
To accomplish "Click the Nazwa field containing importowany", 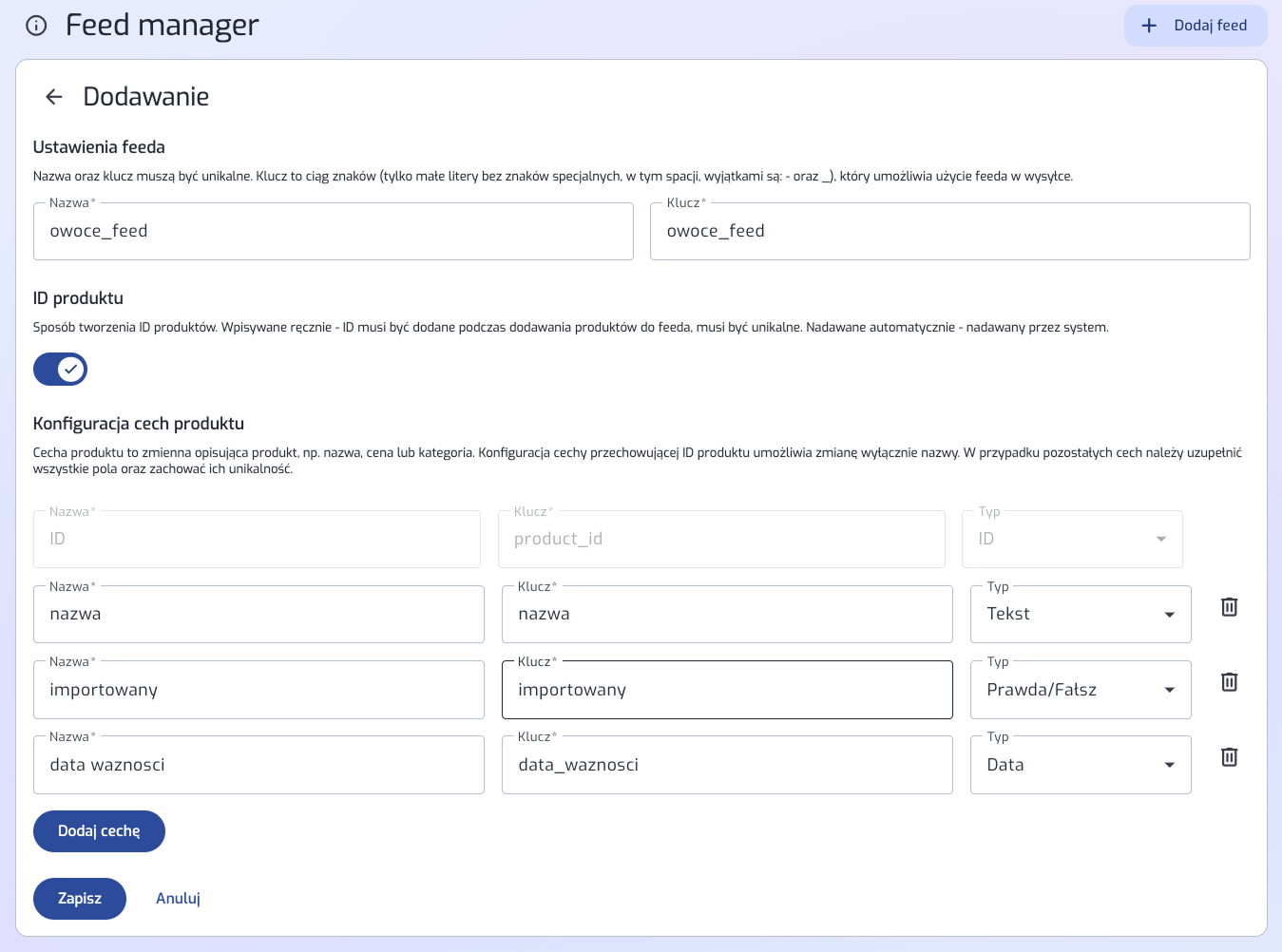I will point(258,691).
